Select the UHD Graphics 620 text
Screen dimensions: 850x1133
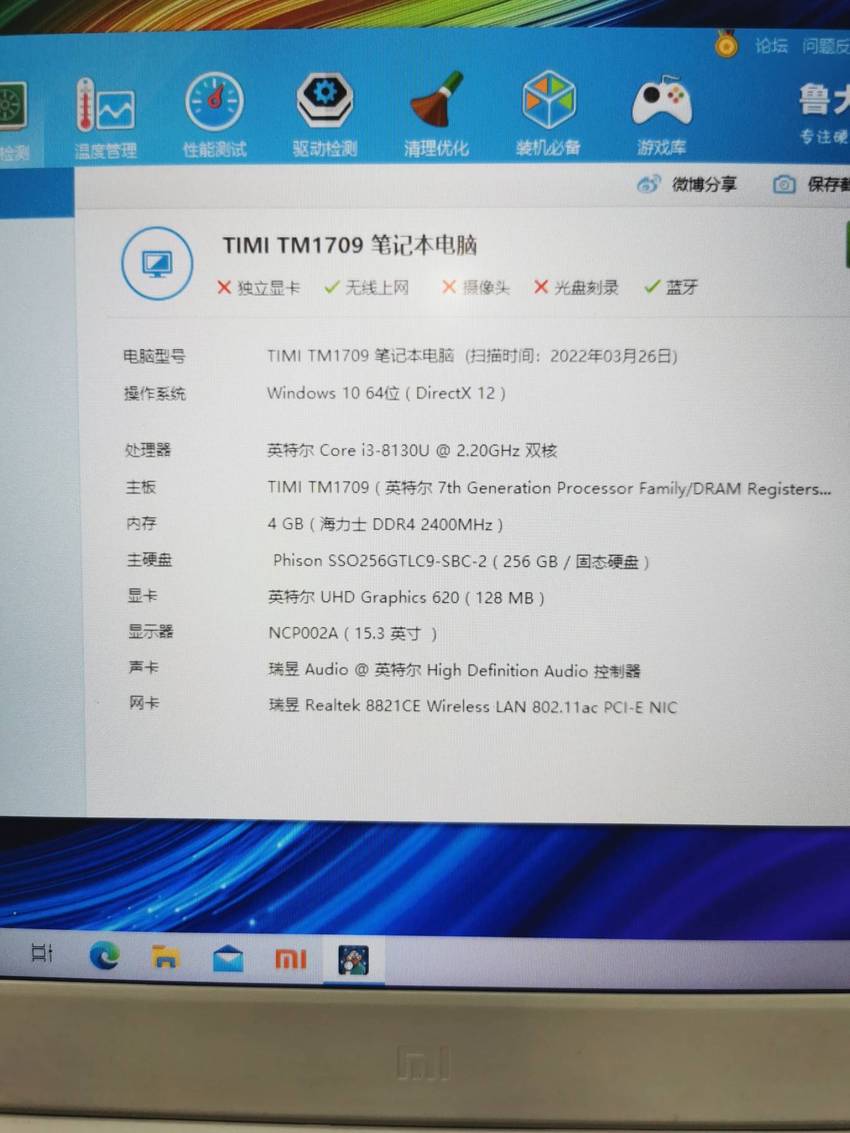pos(406,598)
